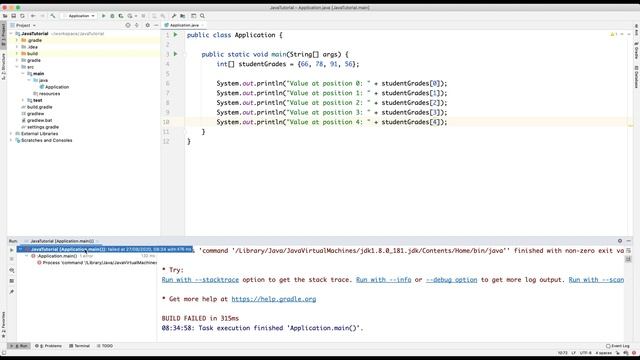This screenshot has height=360, width=640.
Task: Minimize the Run tool window
Action: pos(629,241)
